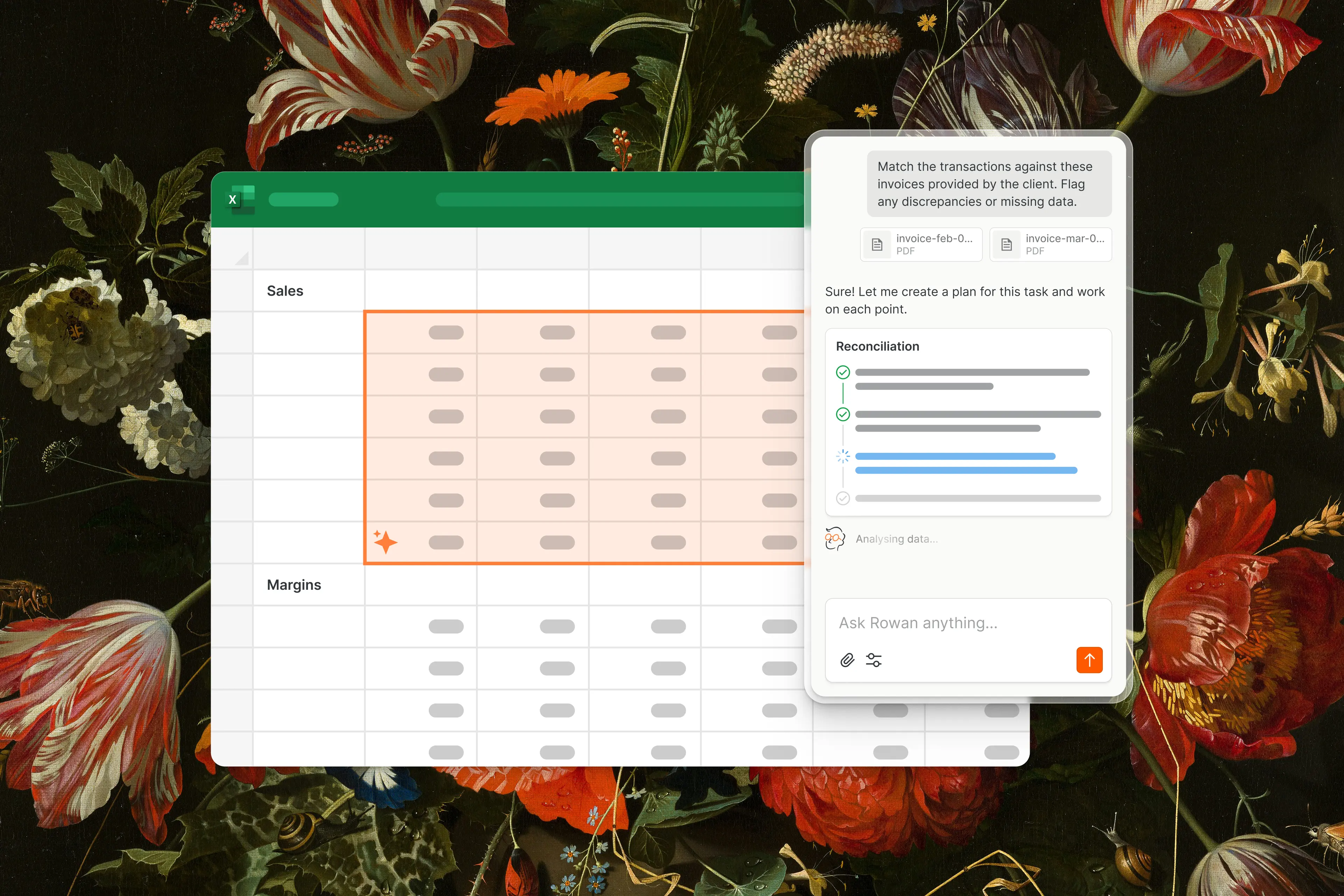Click the long green search bar in header
This screenshot has width=1344, height=896.
coord(620,199)
